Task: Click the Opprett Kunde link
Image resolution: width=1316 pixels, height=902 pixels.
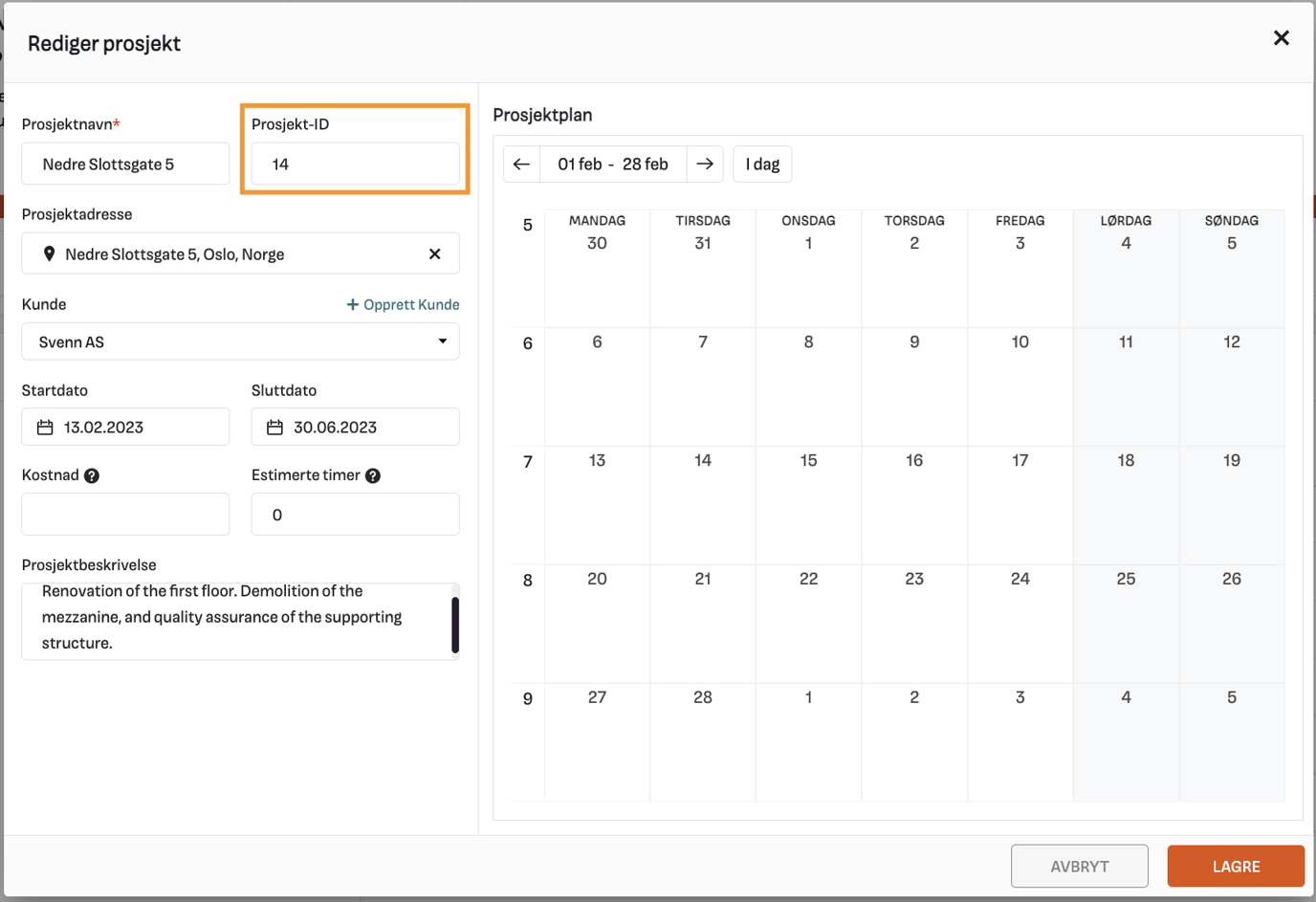Action: (x=403, y=305)
